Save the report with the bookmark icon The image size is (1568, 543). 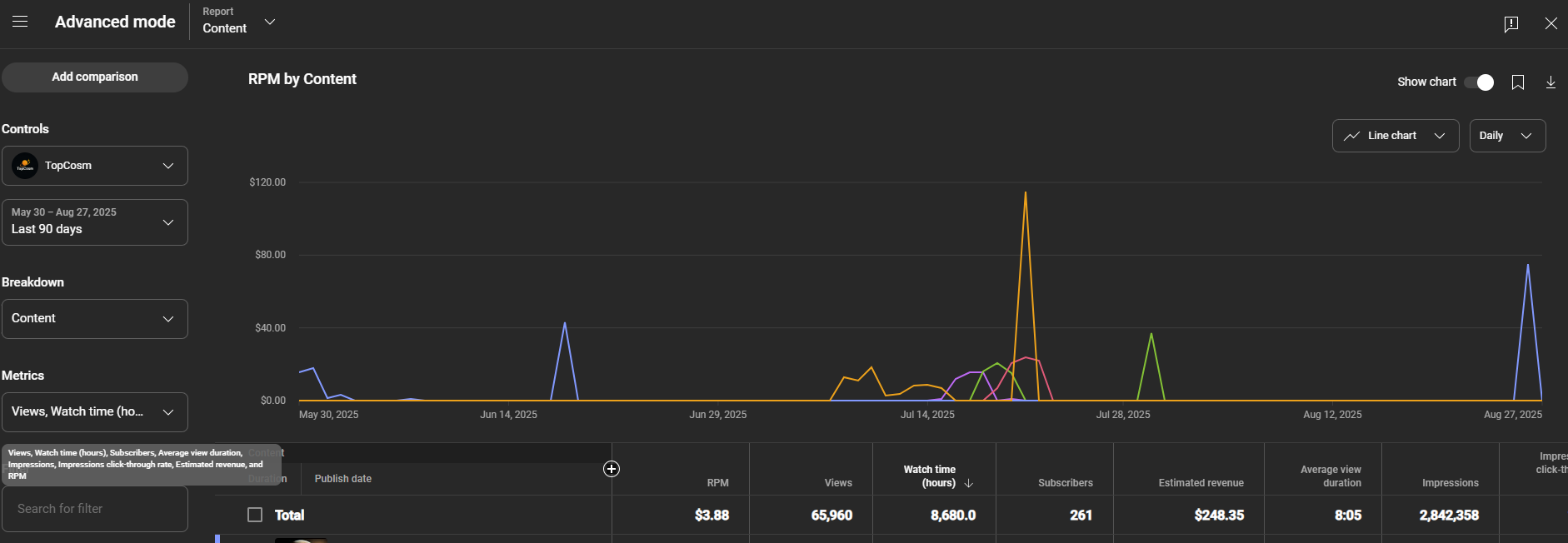tap(1518, 82)
